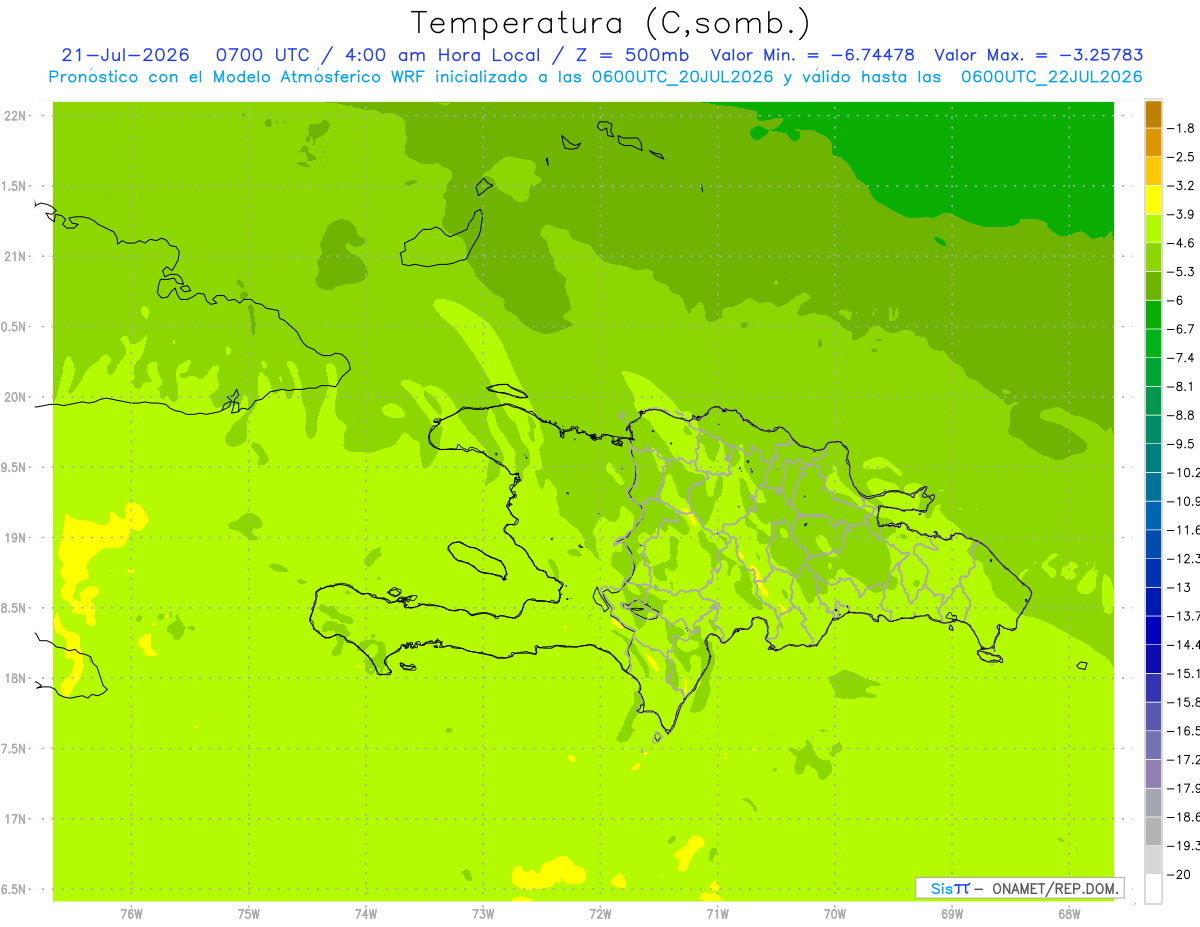Click the "-20" colorbar label
Viewport: 1200px width, 927px height.
(x=1181, y=874)
